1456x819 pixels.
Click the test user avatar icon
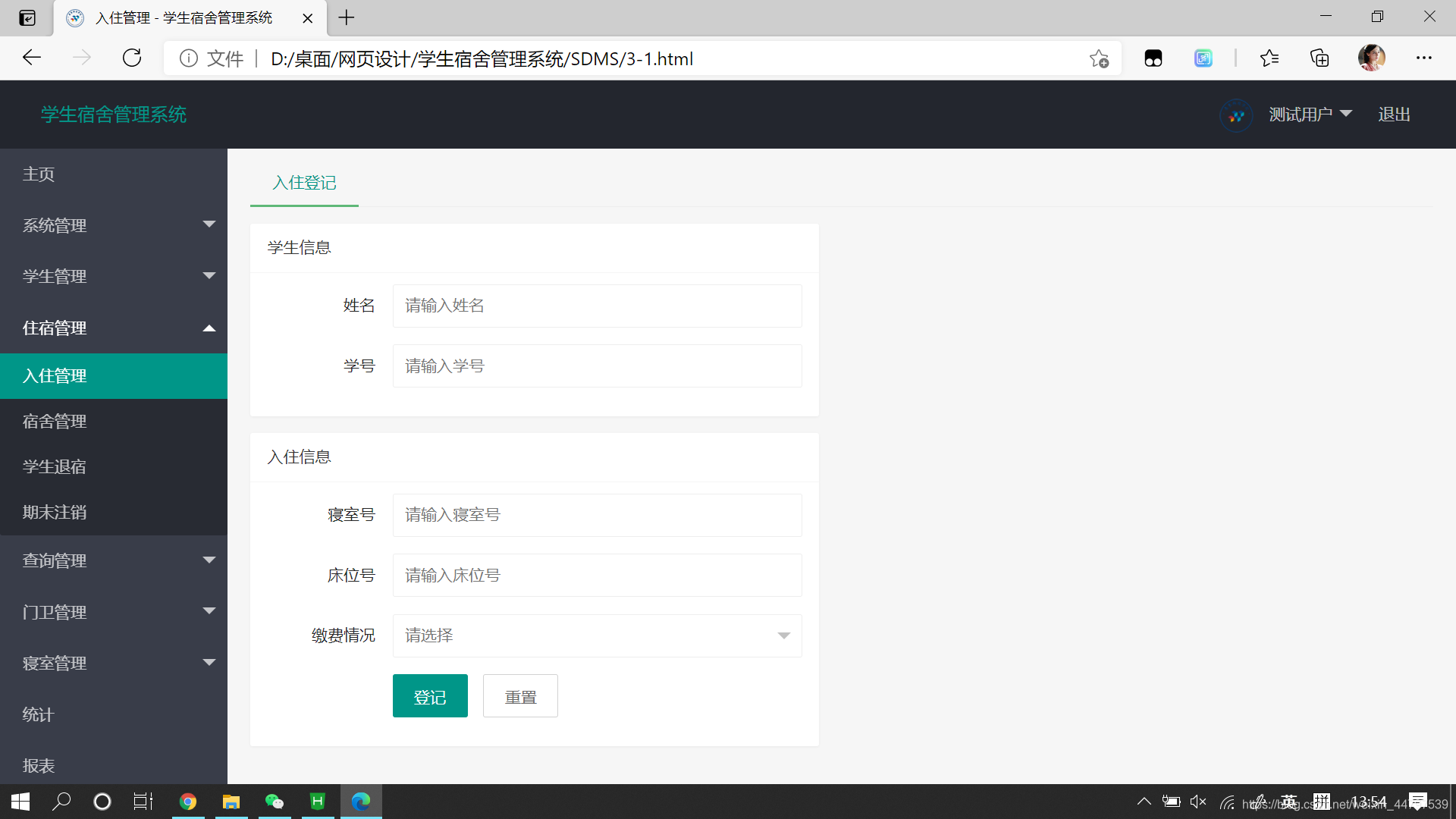click(x=1236, y=115)
